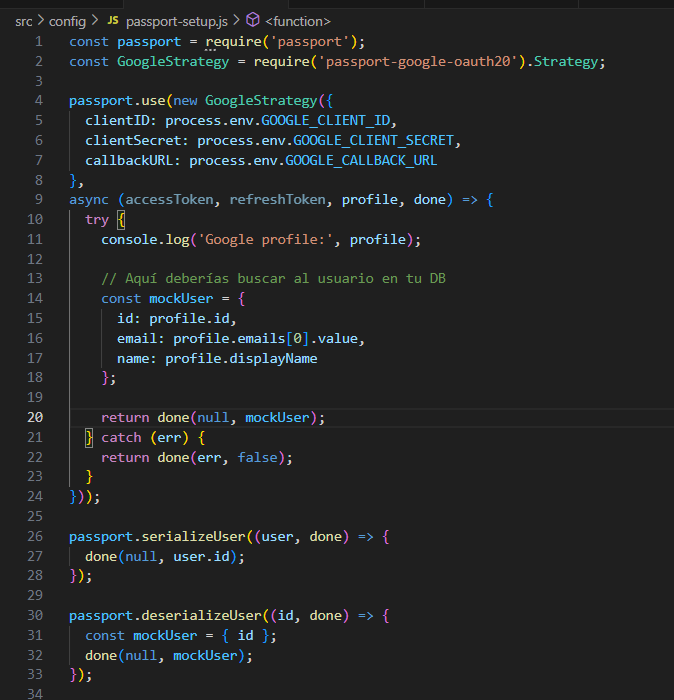Viewport: 674px width, 700px height.
Task: Click displayName on line 17
Action: click(273, 358)
